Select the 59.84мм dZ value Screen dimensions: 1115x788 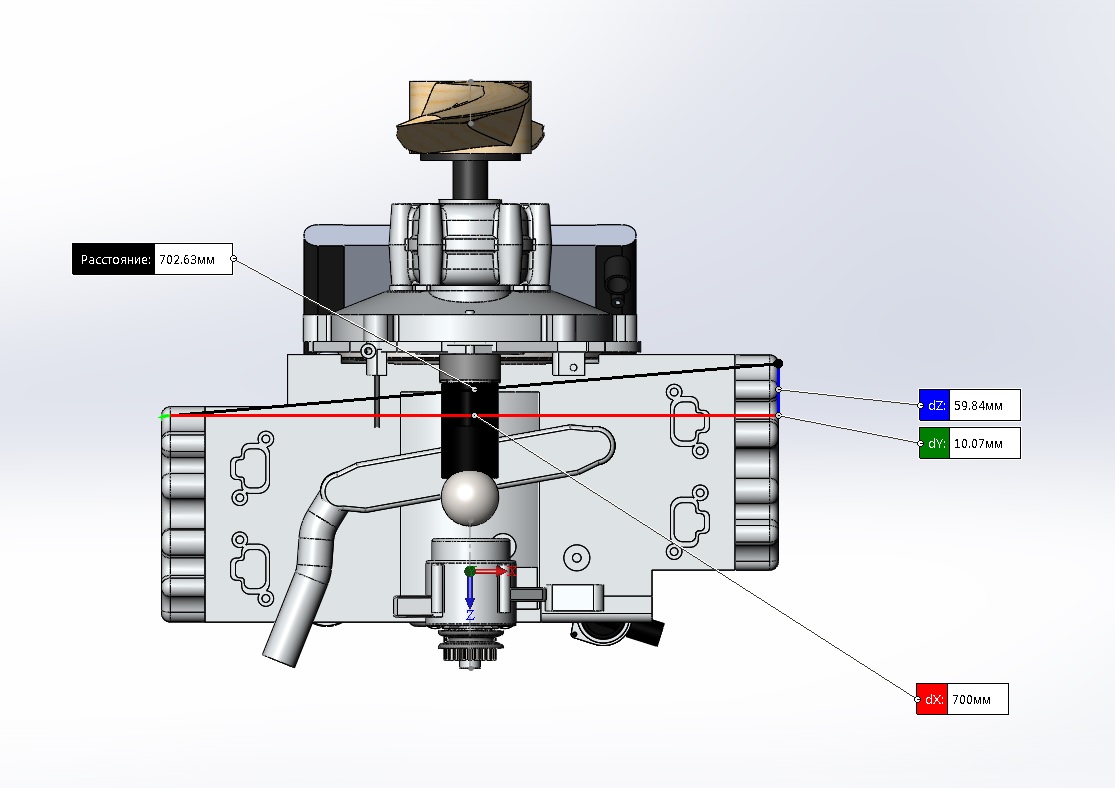(x=984, y=405)
